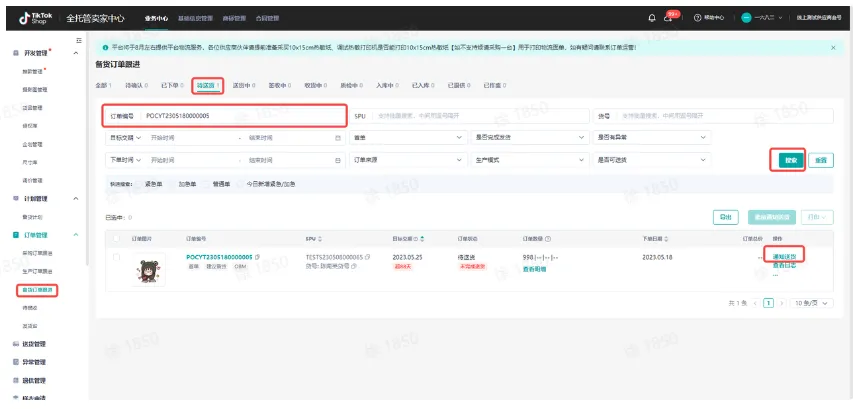Select 备货订单跟进 in the sidebar

(38, 290)
